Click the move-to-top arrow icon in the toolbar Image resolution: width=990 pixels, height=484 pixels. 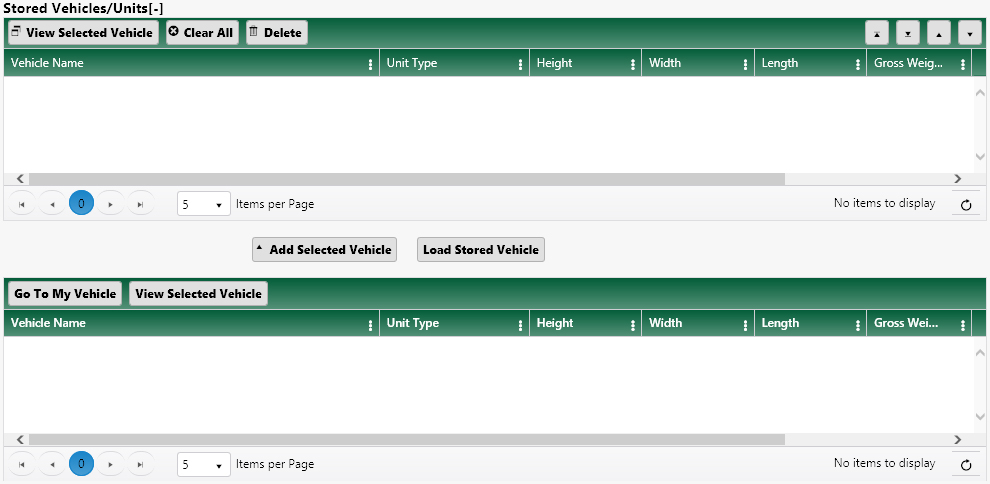coord(877,33)
